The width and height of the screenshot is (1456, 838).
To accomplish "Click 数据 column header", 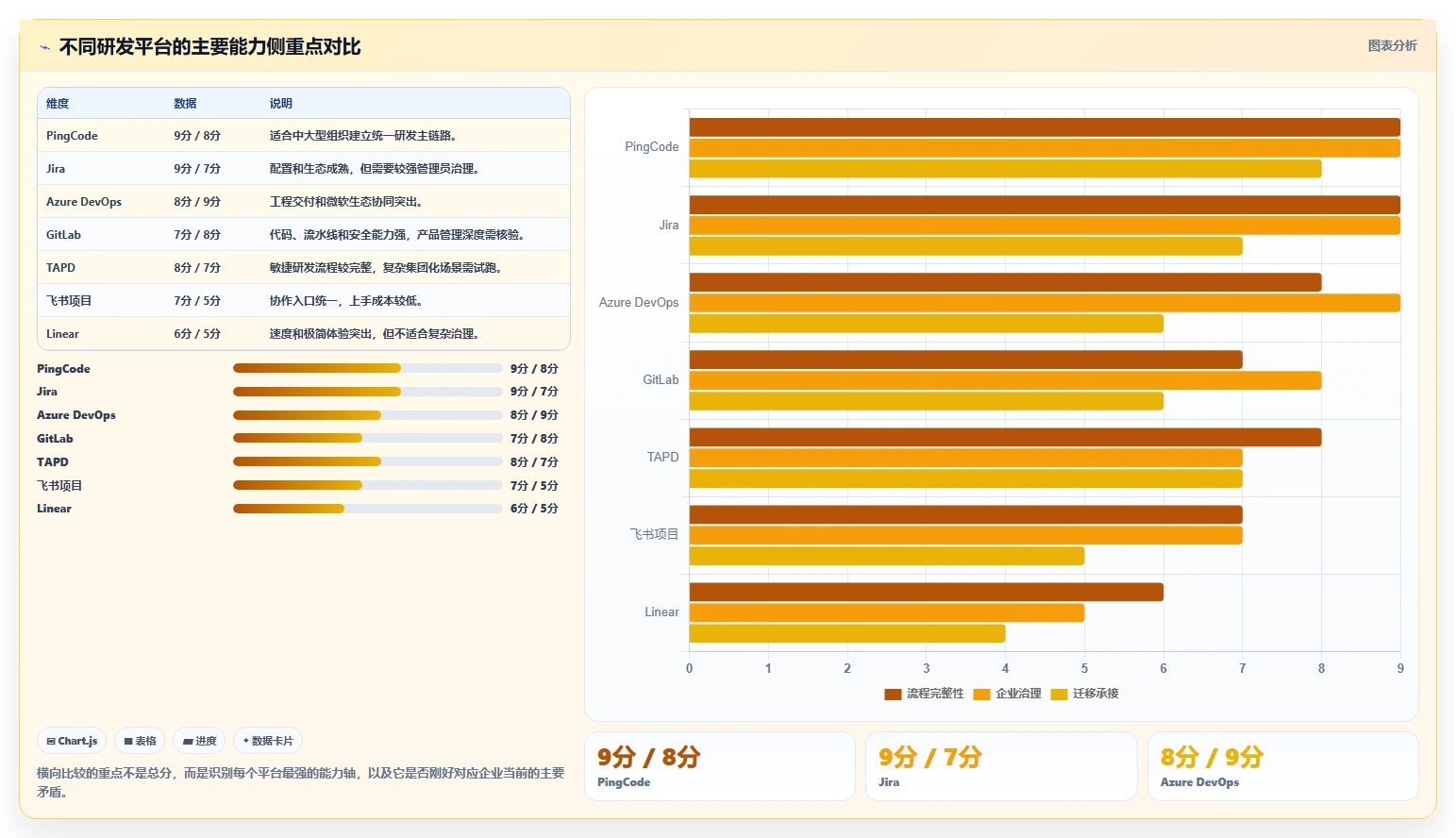I will (x=185, y=104).
